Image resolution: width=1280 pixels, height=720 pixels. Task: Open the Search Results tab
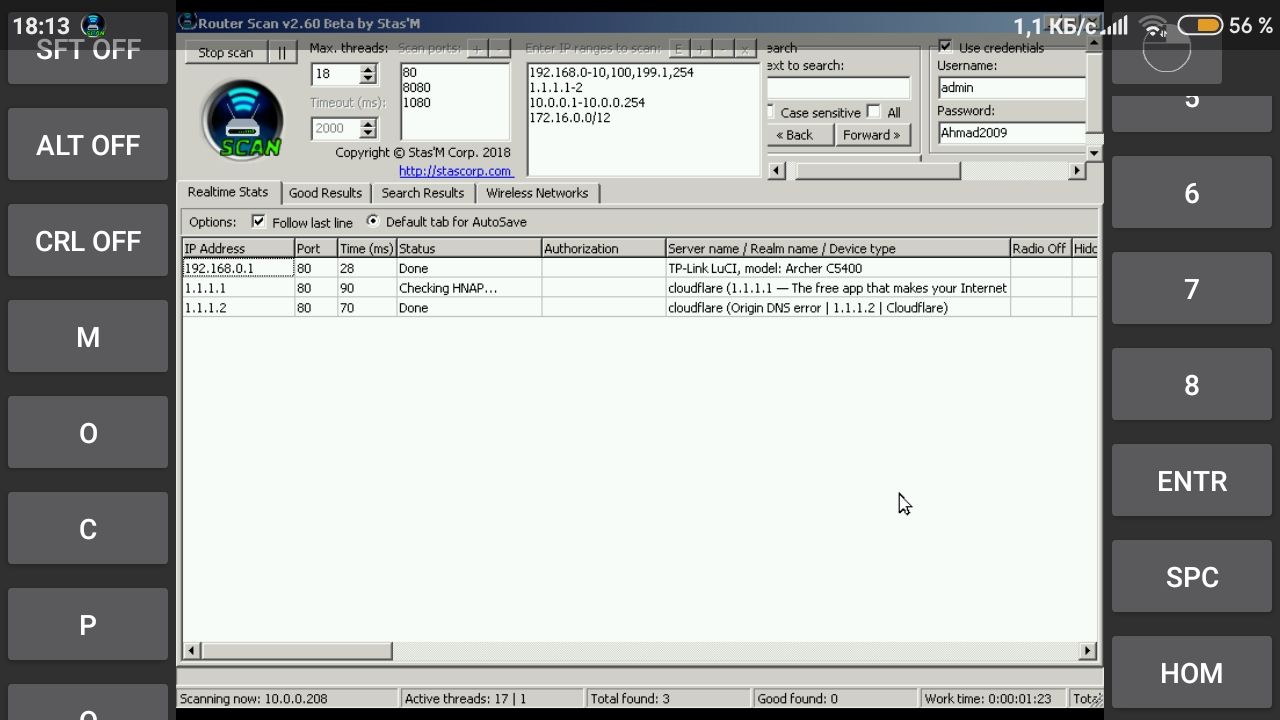pyautogui.click(x=423, y=193)
